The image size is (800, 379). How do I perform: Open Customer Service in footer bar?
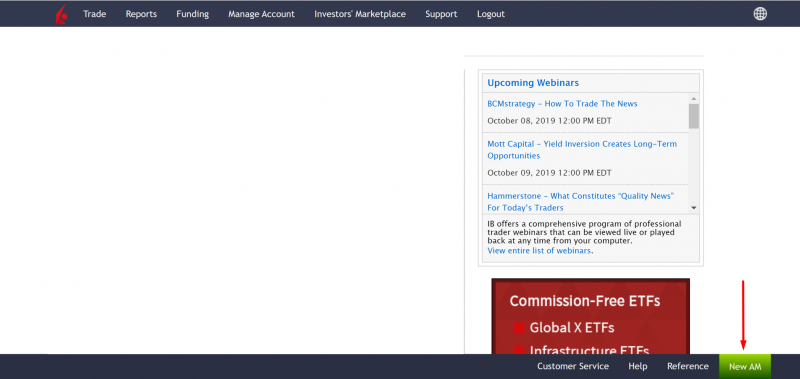573,366
